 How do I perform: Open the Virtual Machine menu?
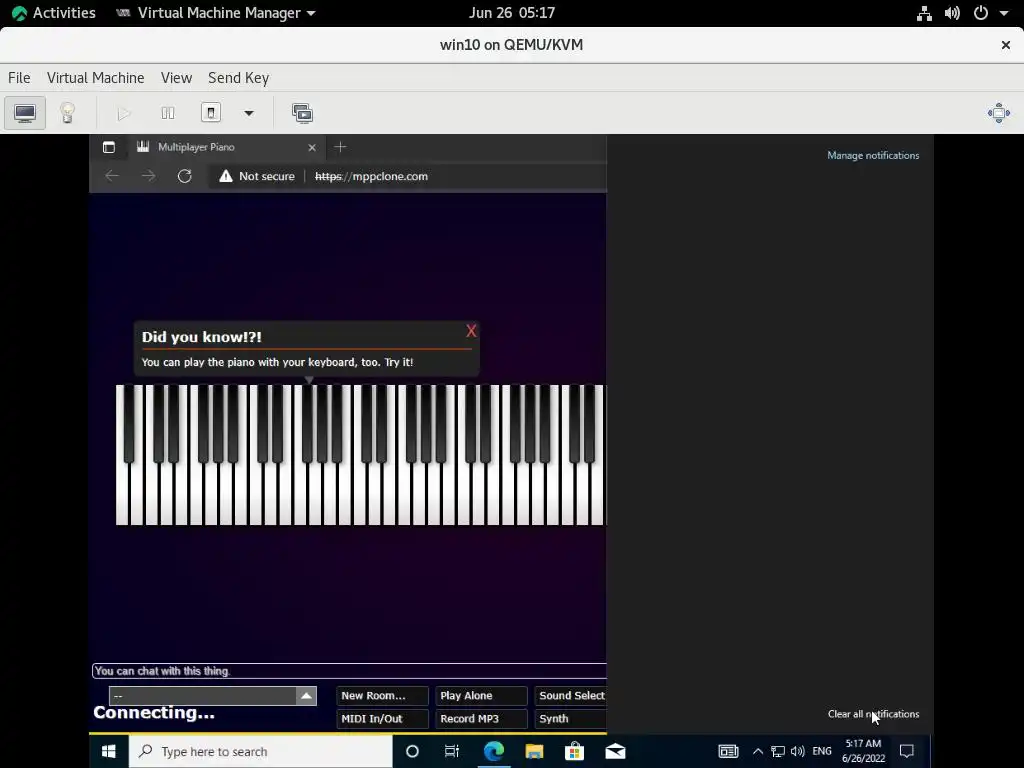(95, 78)
